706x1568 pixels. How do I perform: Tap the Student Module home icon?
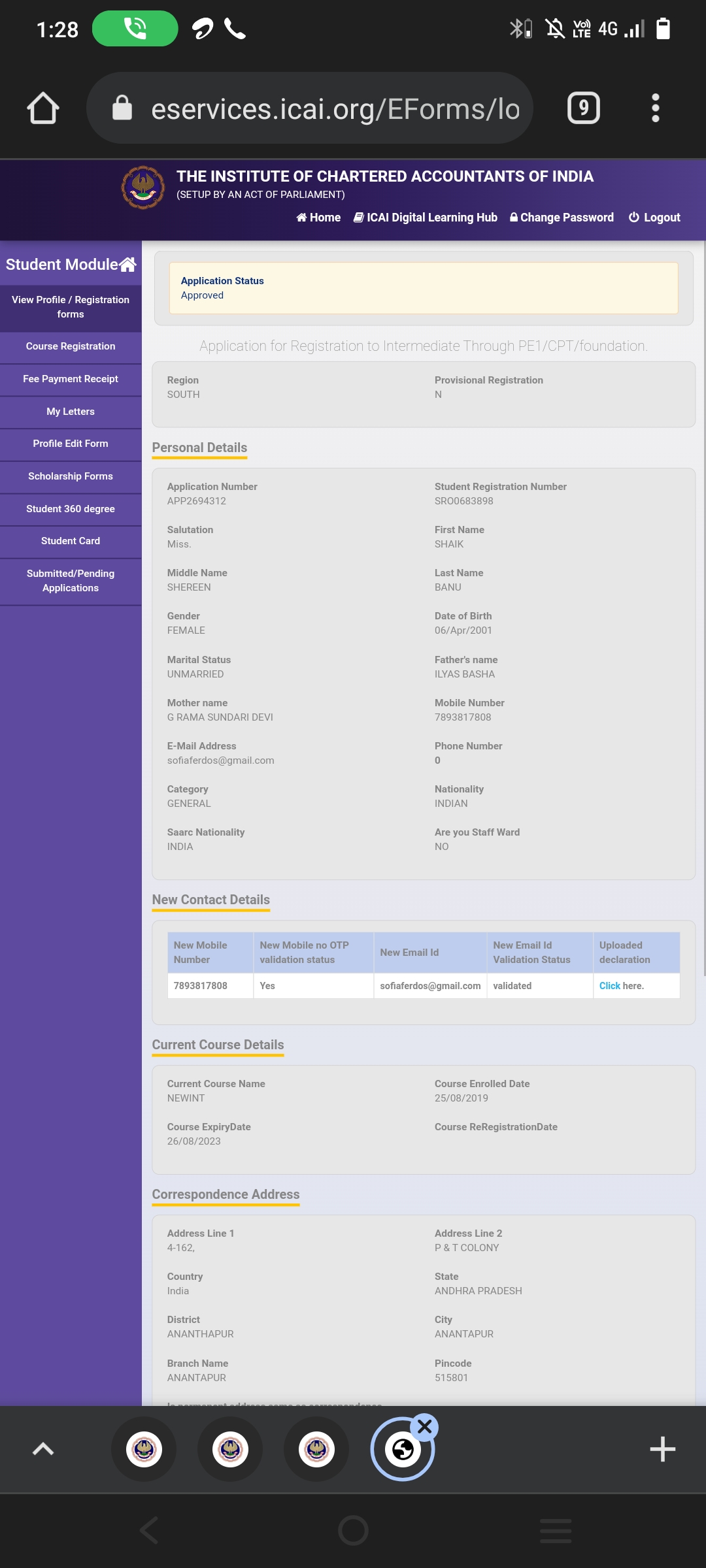pos(128,264)
